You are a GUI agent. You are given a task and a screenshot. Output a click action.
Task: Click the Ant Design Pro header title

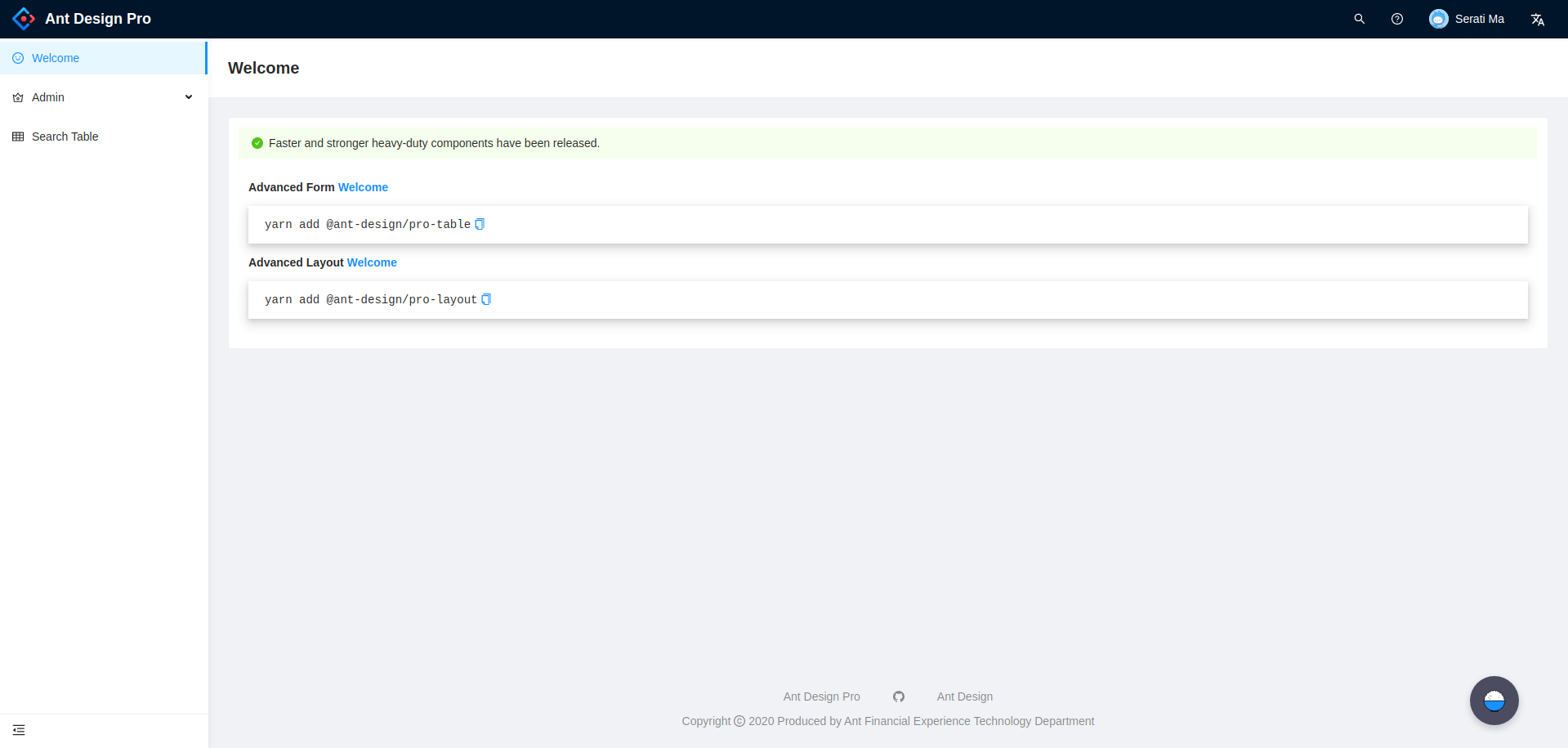(x=98, y=19)
